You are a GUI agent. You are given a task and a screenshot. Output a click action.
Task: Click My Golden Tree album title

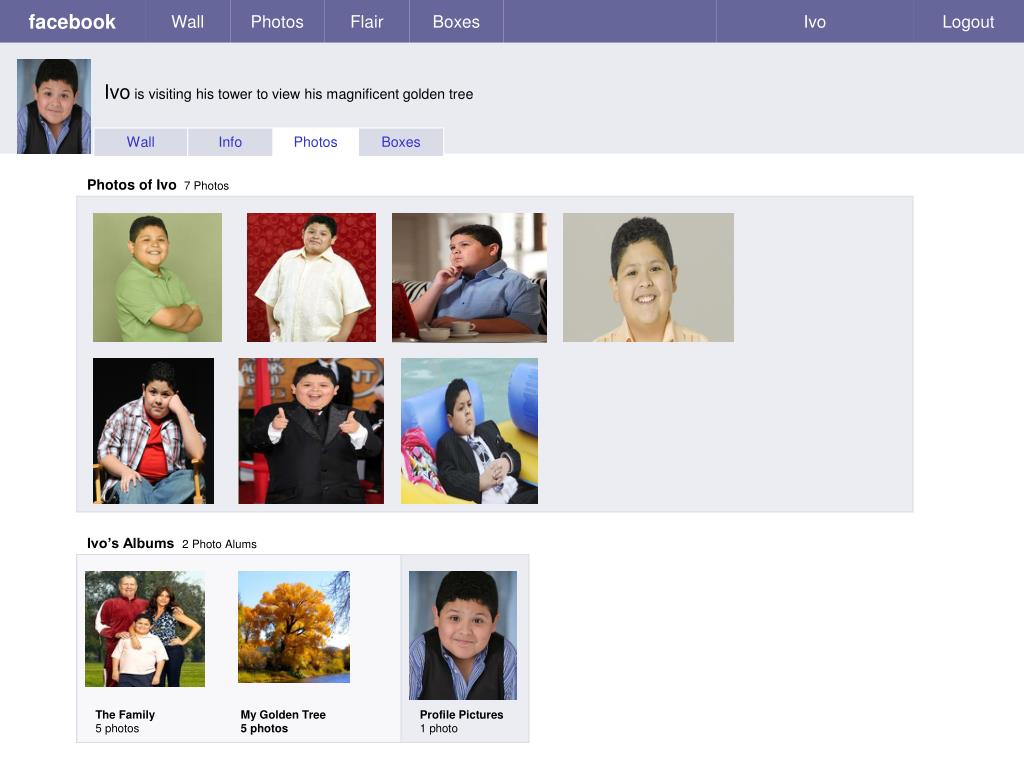[x=283, y=714]
